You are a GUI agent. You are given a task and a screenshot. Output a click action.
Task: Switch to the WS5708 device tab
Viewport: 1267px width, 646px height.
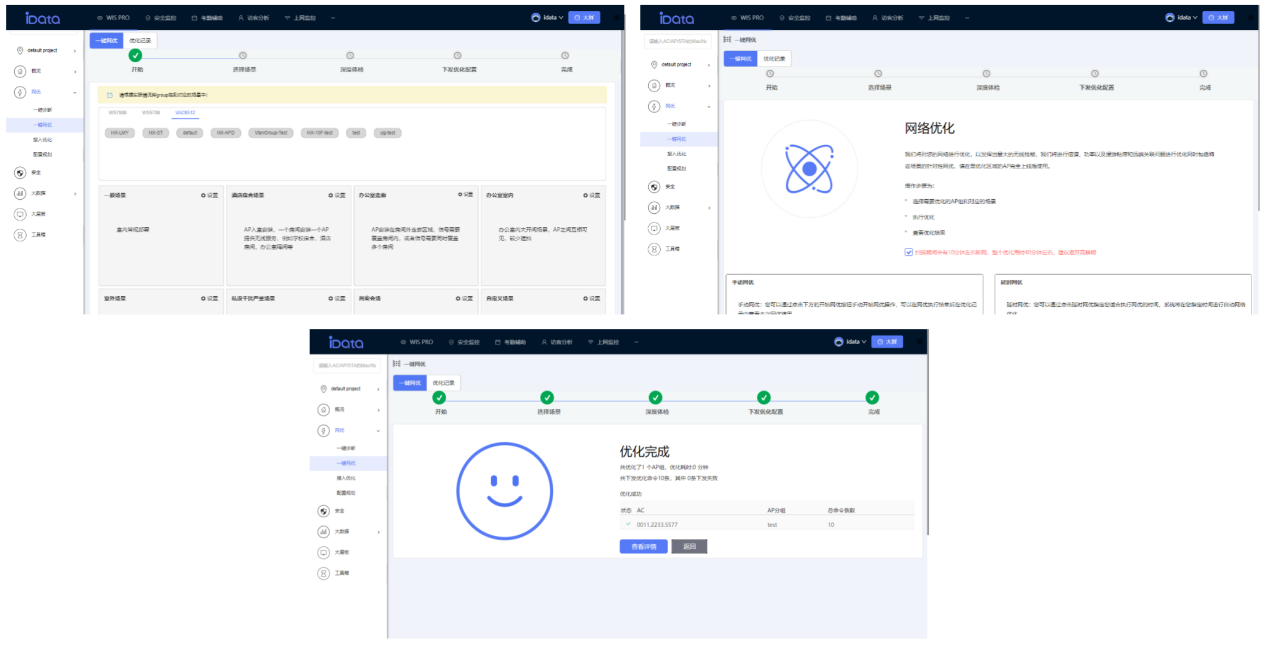tap(151, 112)
